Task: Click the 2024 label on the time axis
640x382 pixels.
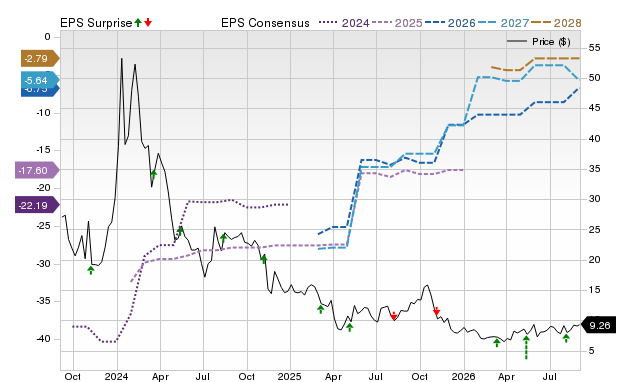Action: (x=116, y=376)
